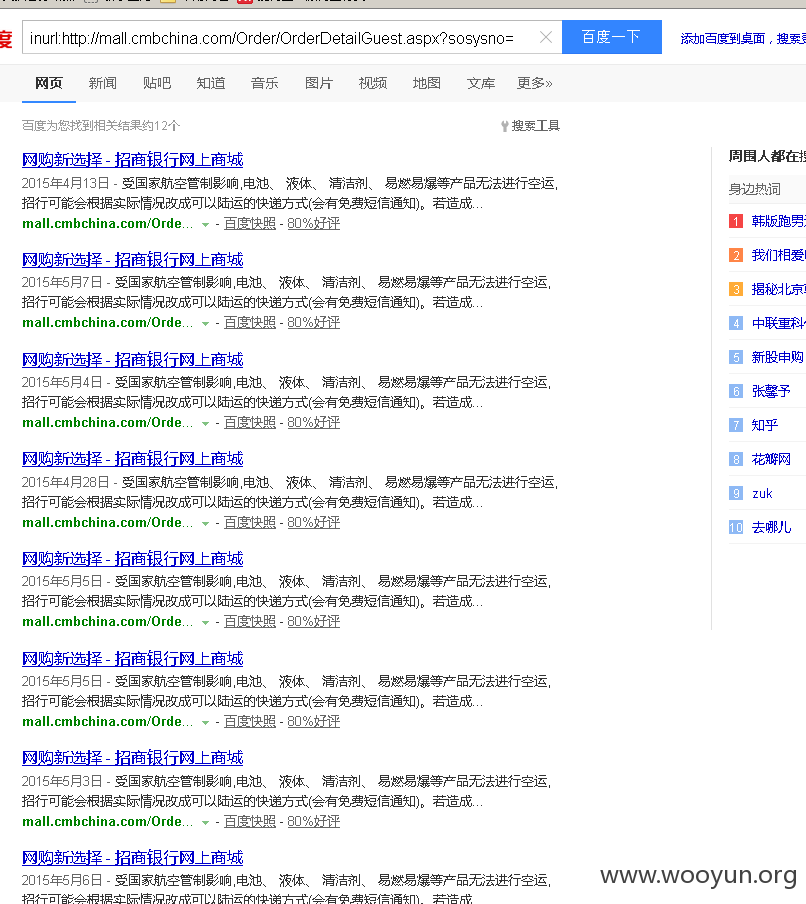Open the result title dated 2015年5月7日
The height and width of the screenshot is (904, 806).
click(x=133, y=260)
